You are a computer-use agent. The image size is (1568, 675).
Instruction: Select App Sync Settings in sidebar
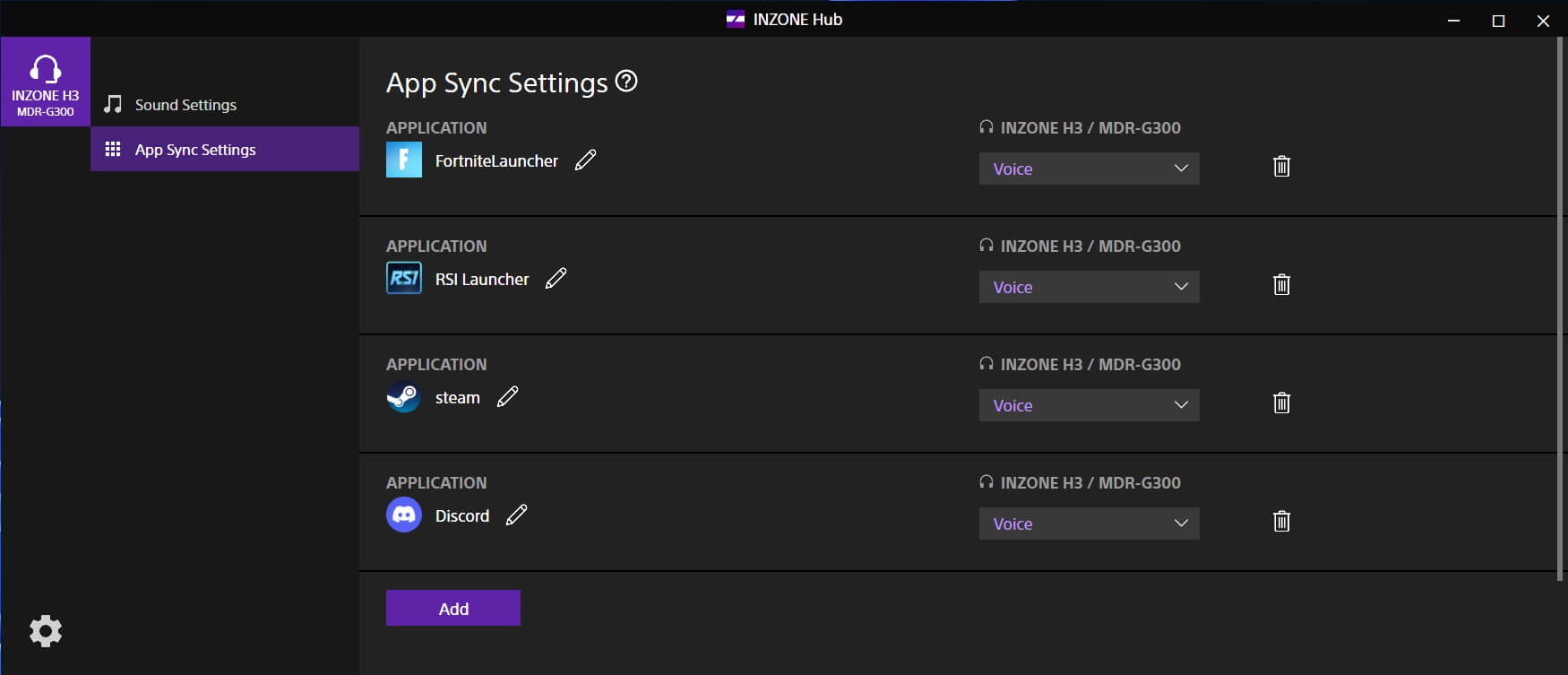pos(195,150)
